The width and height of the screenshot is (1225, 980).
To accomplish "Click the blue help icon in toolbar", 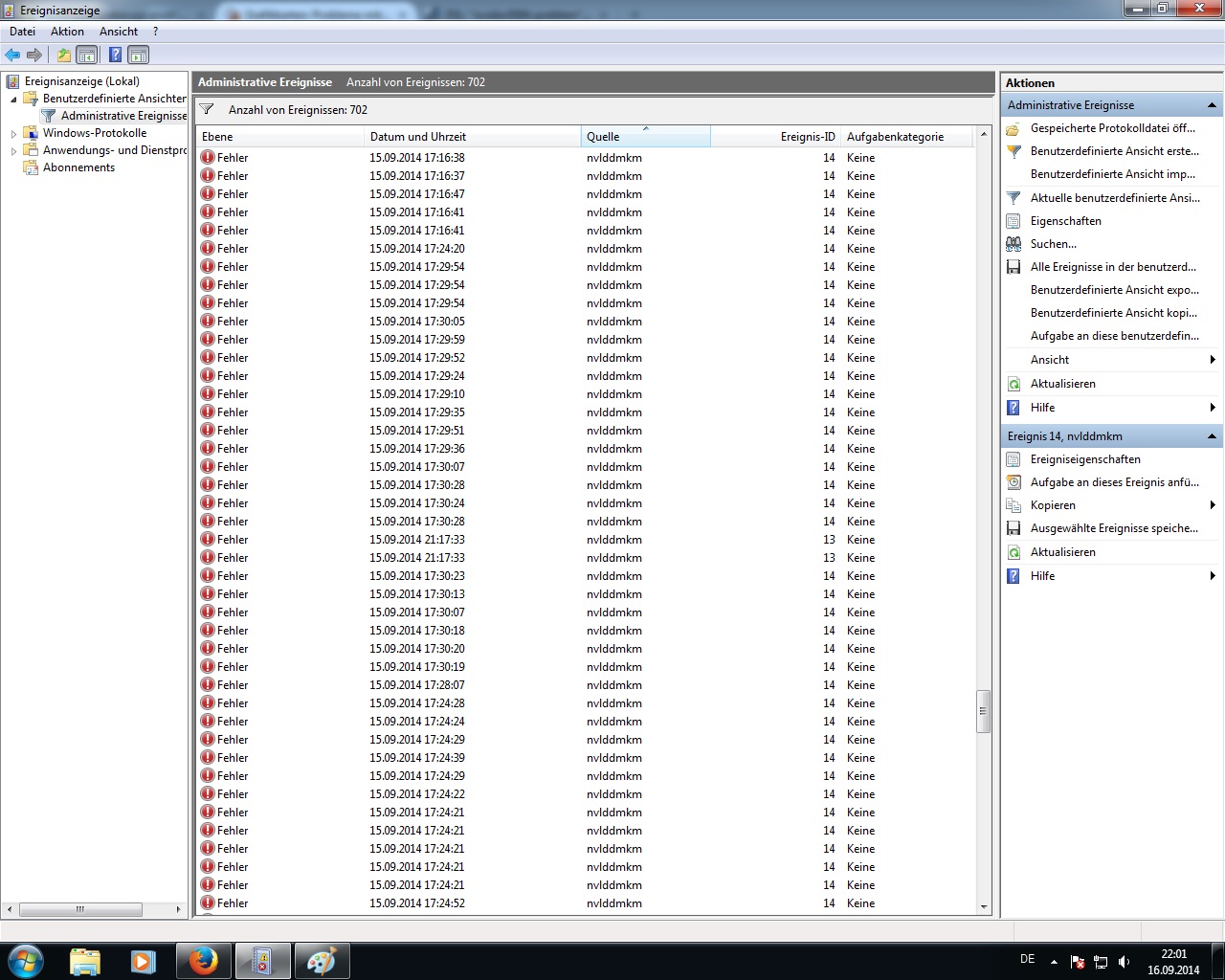I will tap(115, 55).
